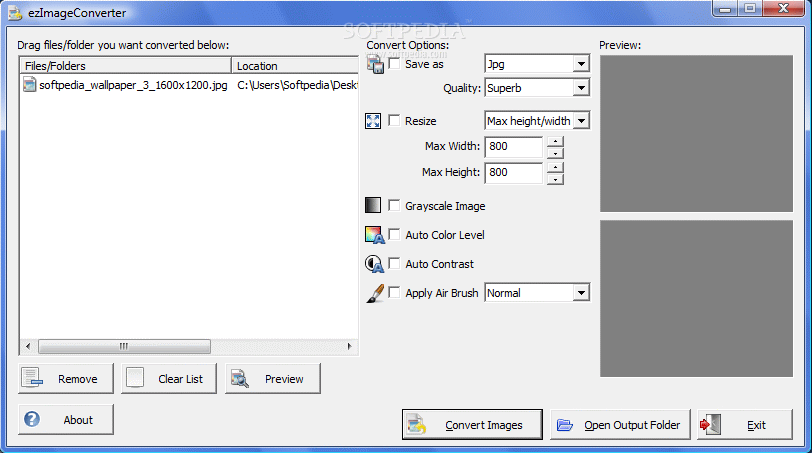Select softpedia_wallpaper_3_1600x1200.jpg in the list
Image resolution: width=812 pixels, height=453 pixels.
click(133, 85)
